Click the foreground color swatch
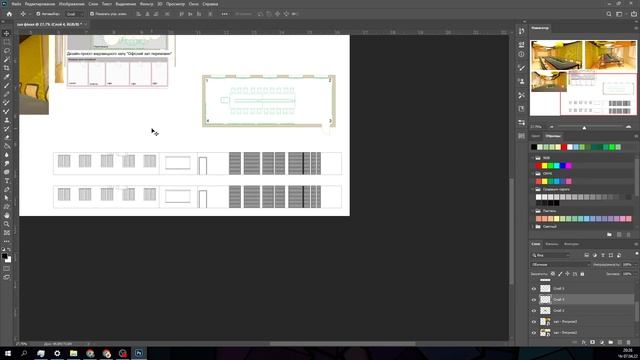This screenshot has width=640, height=360. 4,256
